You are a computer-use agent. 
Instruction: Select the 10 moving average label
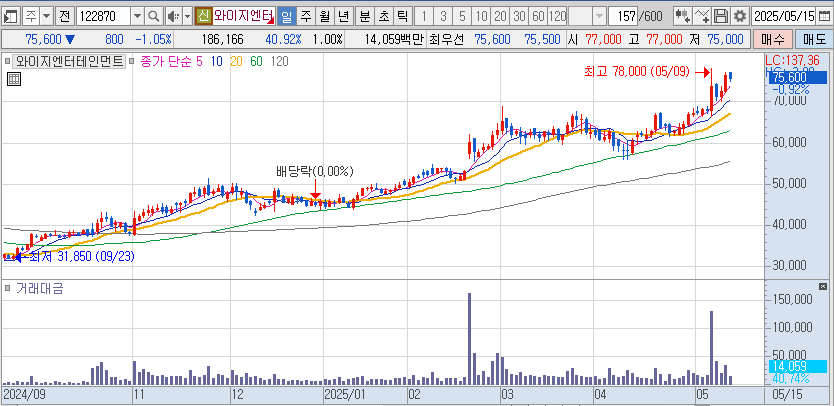tap(216, 62)
